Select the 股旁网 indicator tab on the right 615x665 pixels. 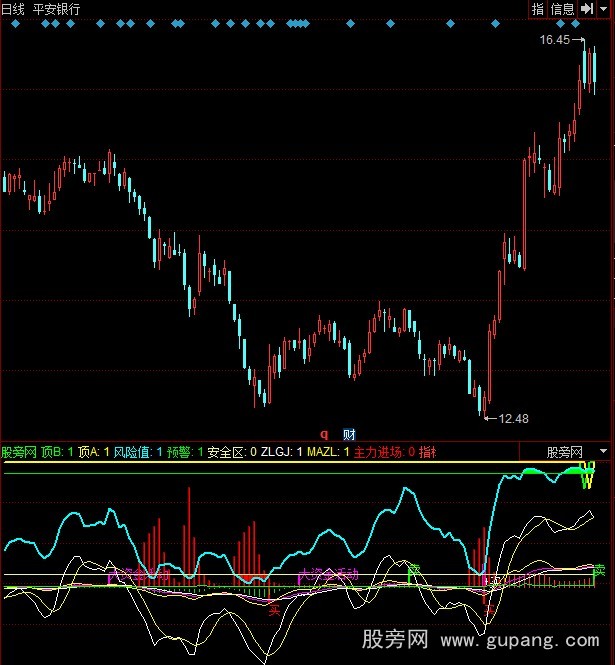564,452
